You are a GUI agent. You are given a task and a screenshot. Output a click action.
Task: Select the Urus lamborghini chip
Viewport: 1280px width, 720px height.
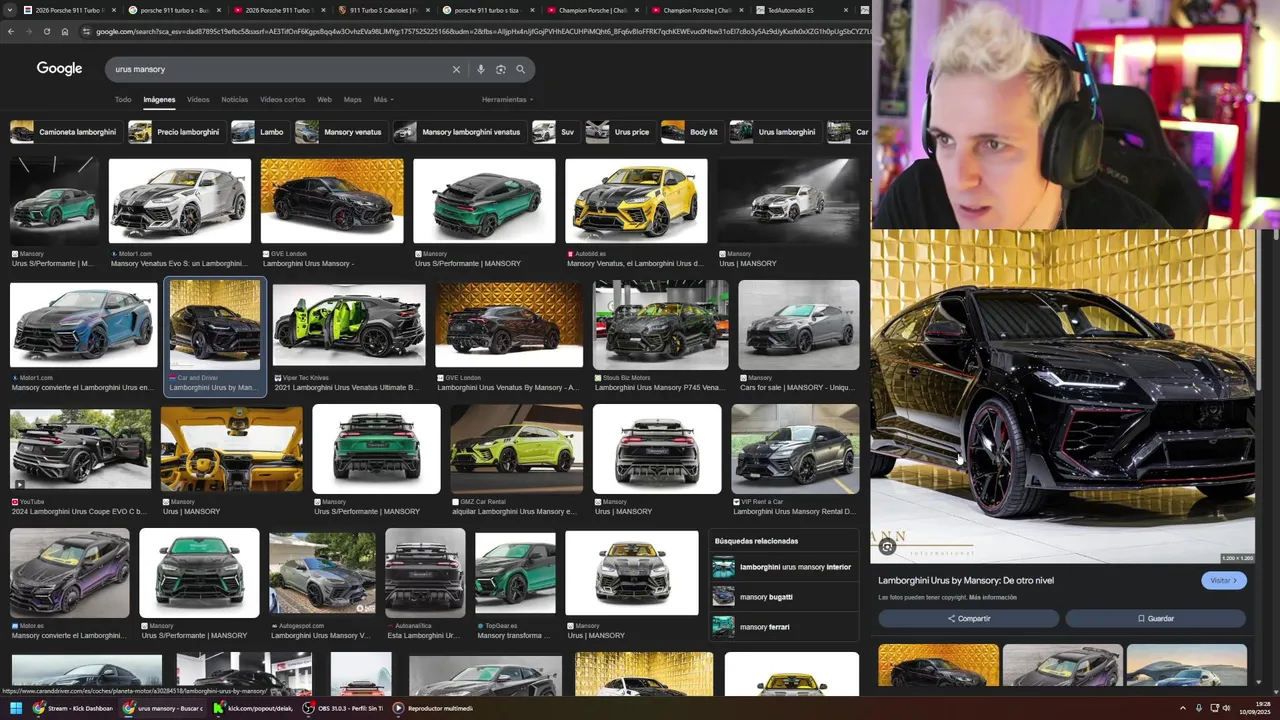775,132
